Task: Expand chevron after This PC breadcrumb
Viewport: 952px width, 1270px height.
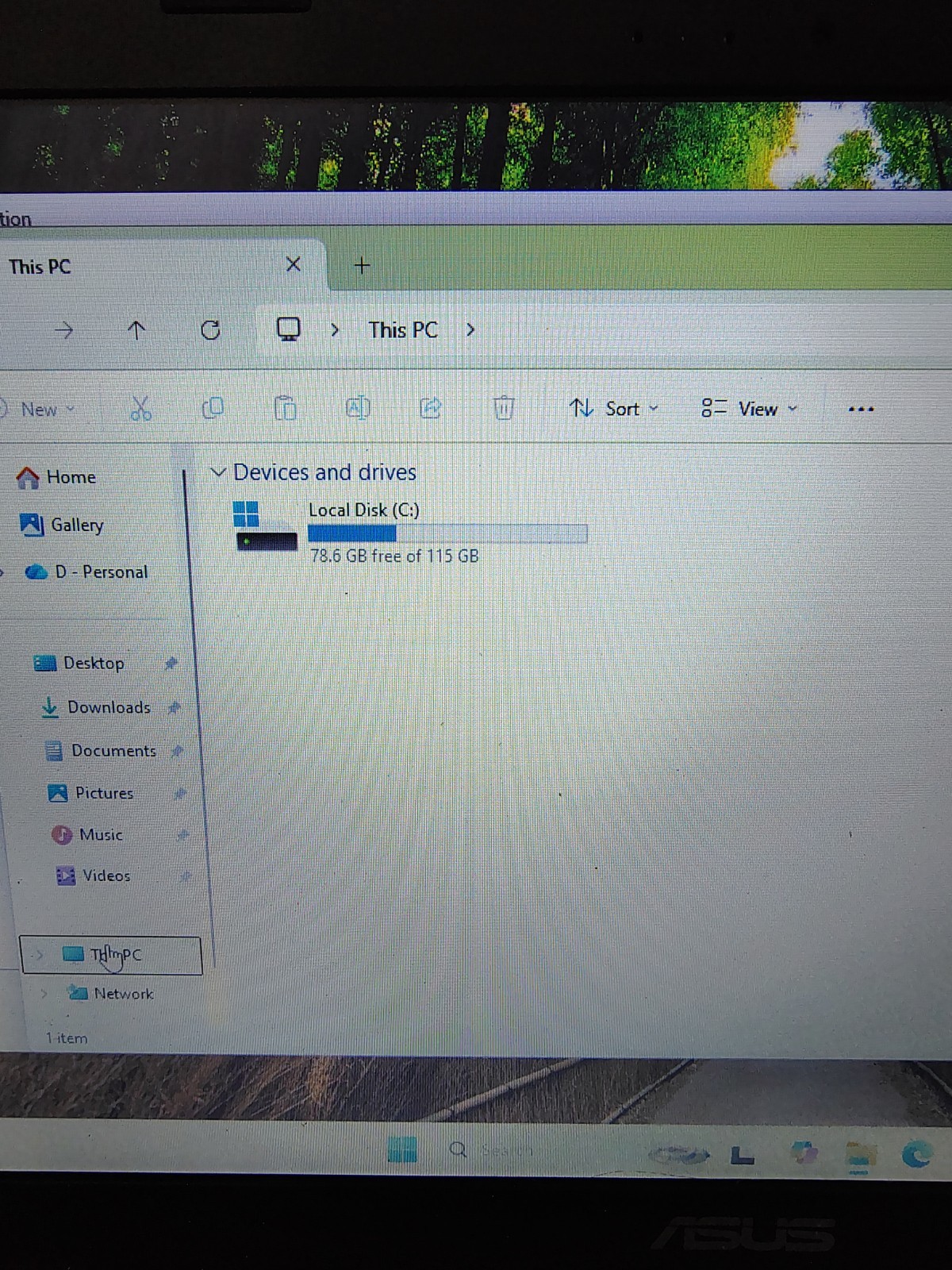Action: pyautogui.click(x=470, y=329)
